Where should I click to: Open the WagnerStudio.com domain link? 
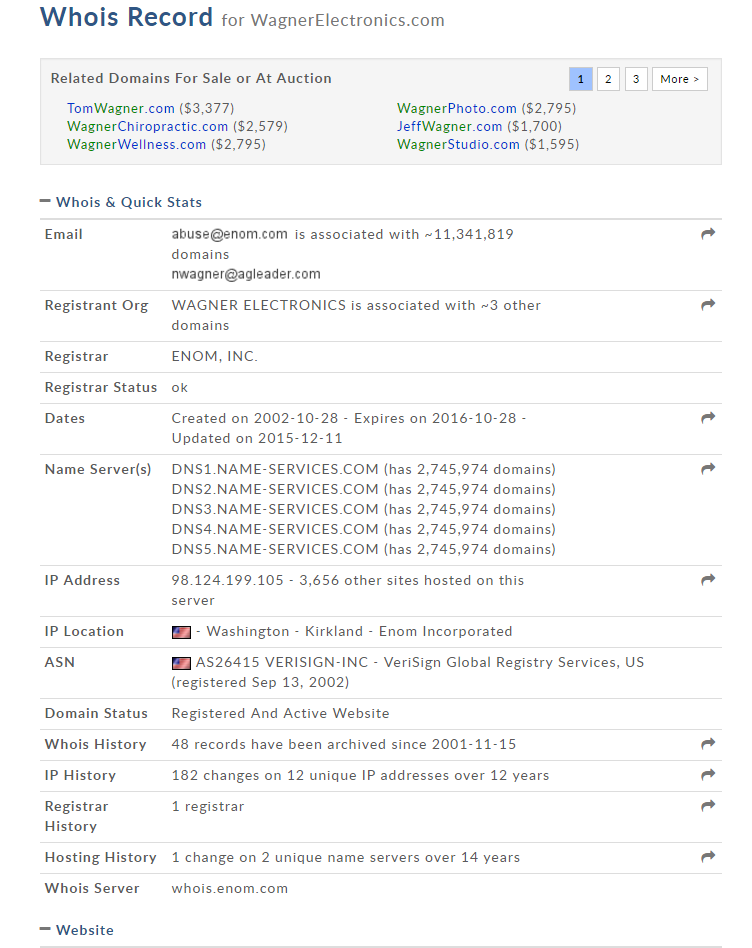(458, 144)
